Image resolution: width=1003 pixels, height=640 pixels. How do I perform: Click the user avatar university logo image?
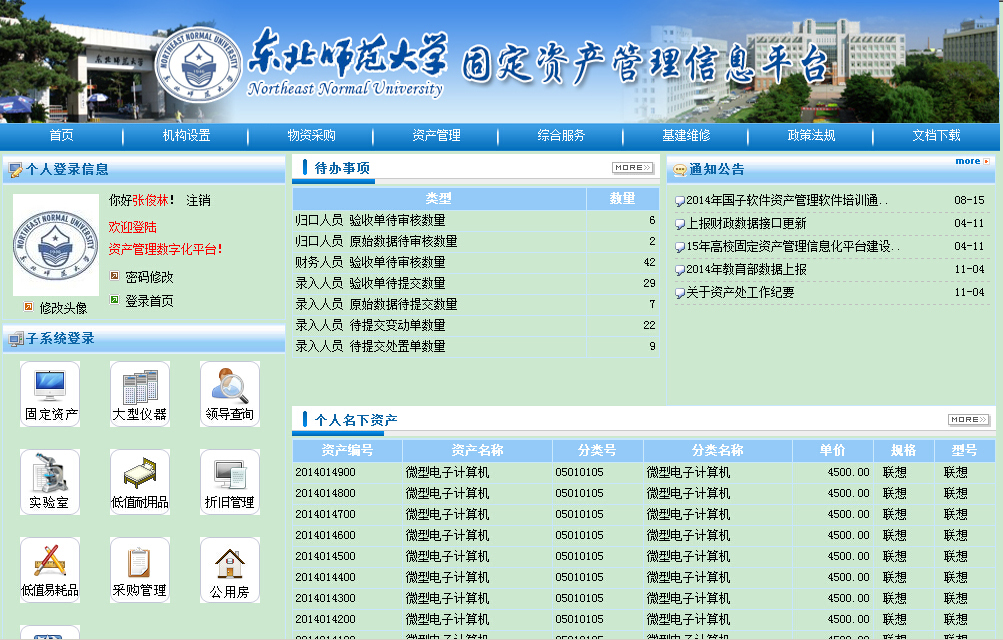[x=56, y=245]
